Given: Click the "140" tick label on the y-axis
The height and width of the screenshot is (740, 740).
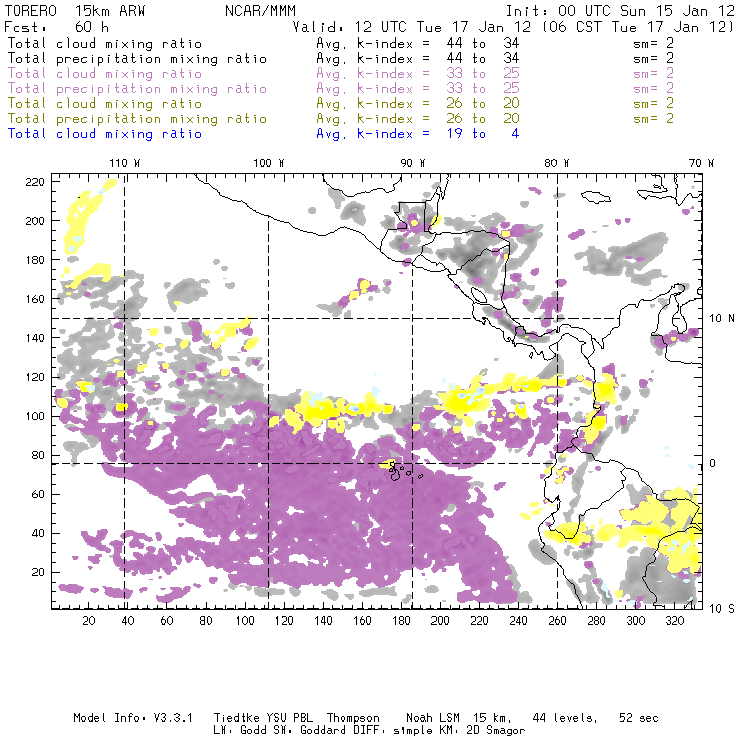Looking at the screenshot, I should (35, 338).
